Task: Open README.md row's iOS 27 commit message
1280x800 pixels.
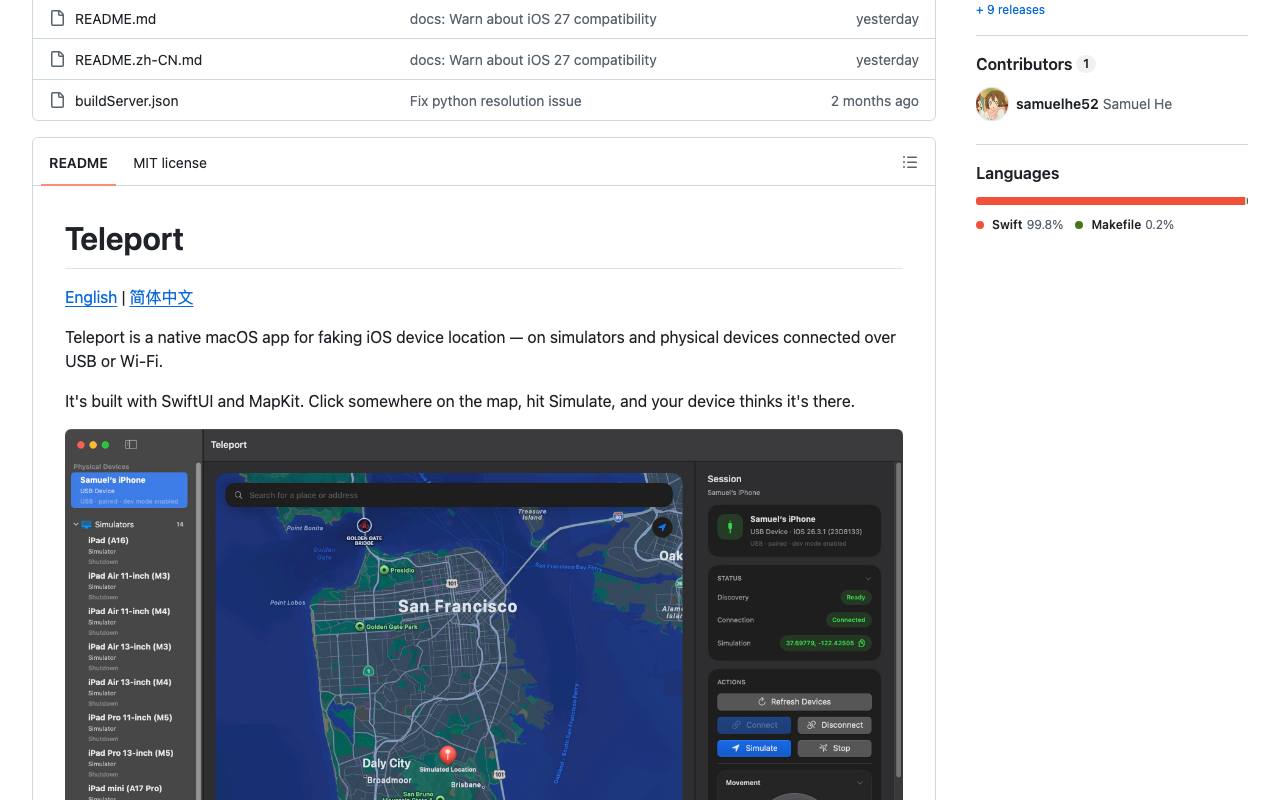Action: coord(533,19)
